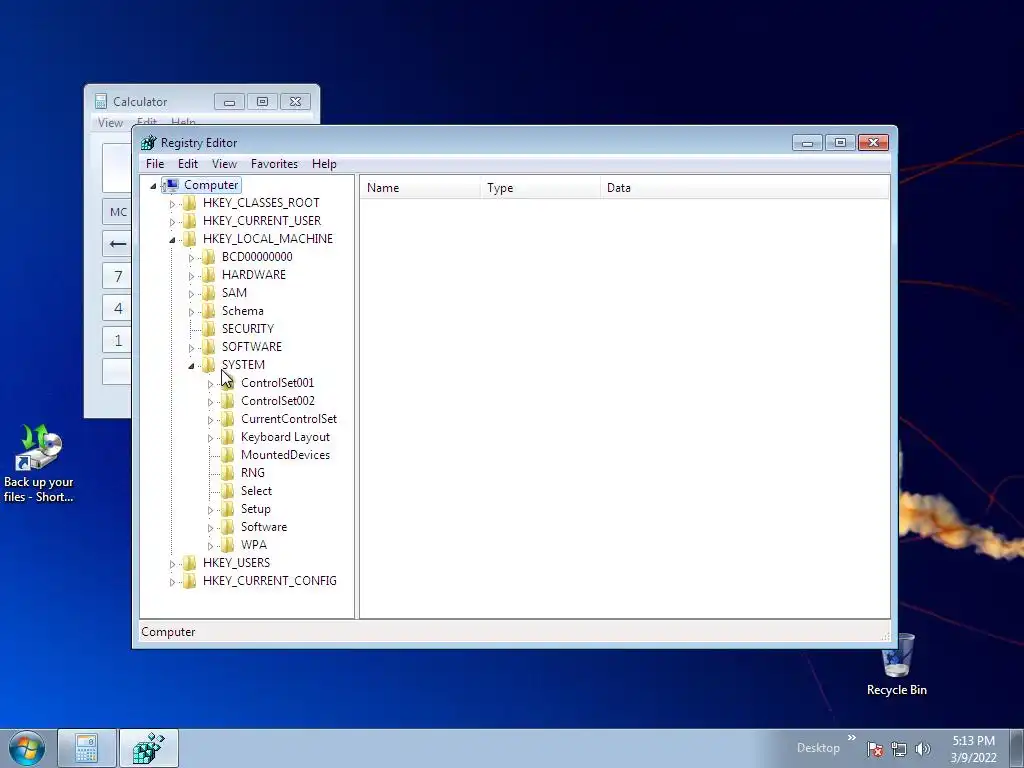Click the SOFTWARE folder icon
The image size is (1024, 768).
pos(208,347)
